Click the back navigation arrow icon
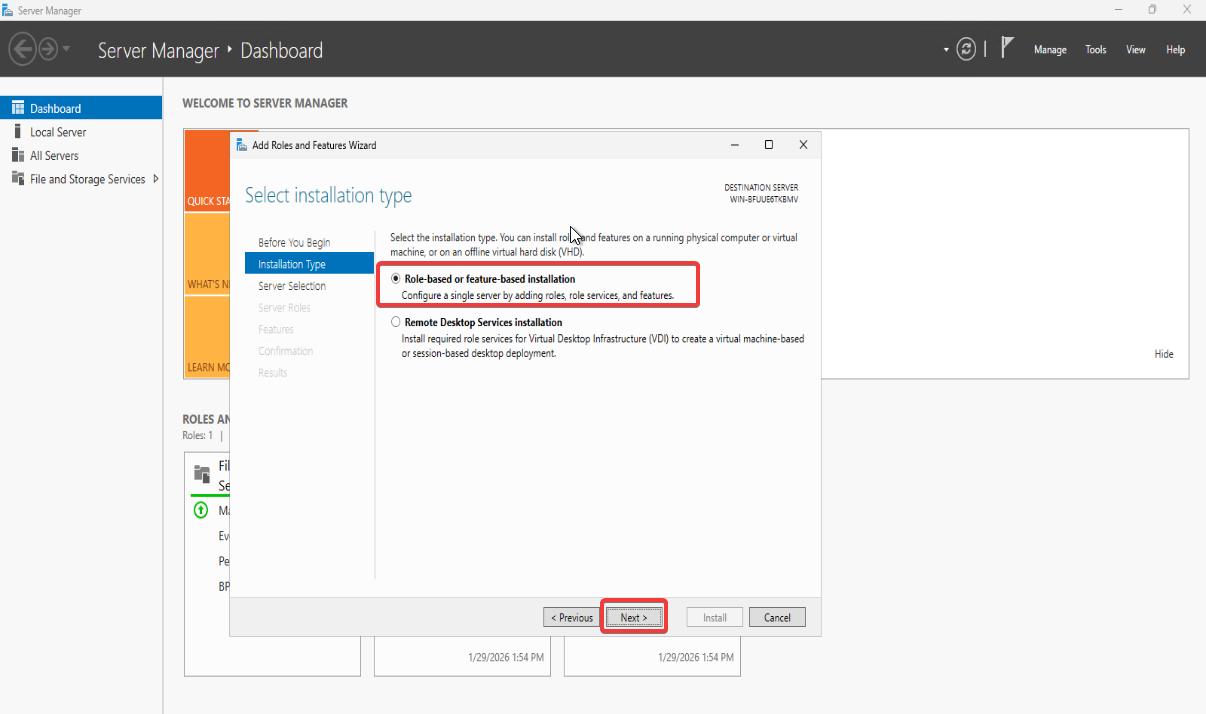This screenshot has width=1206, height=714. pos(22,49)
